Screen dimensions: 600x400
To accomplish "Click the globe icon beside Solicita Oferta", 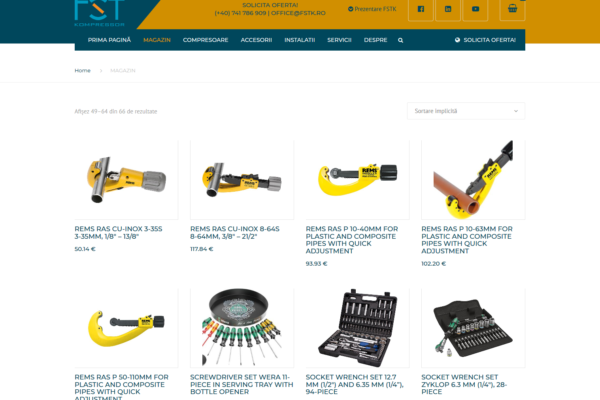I will click(457, 40).
